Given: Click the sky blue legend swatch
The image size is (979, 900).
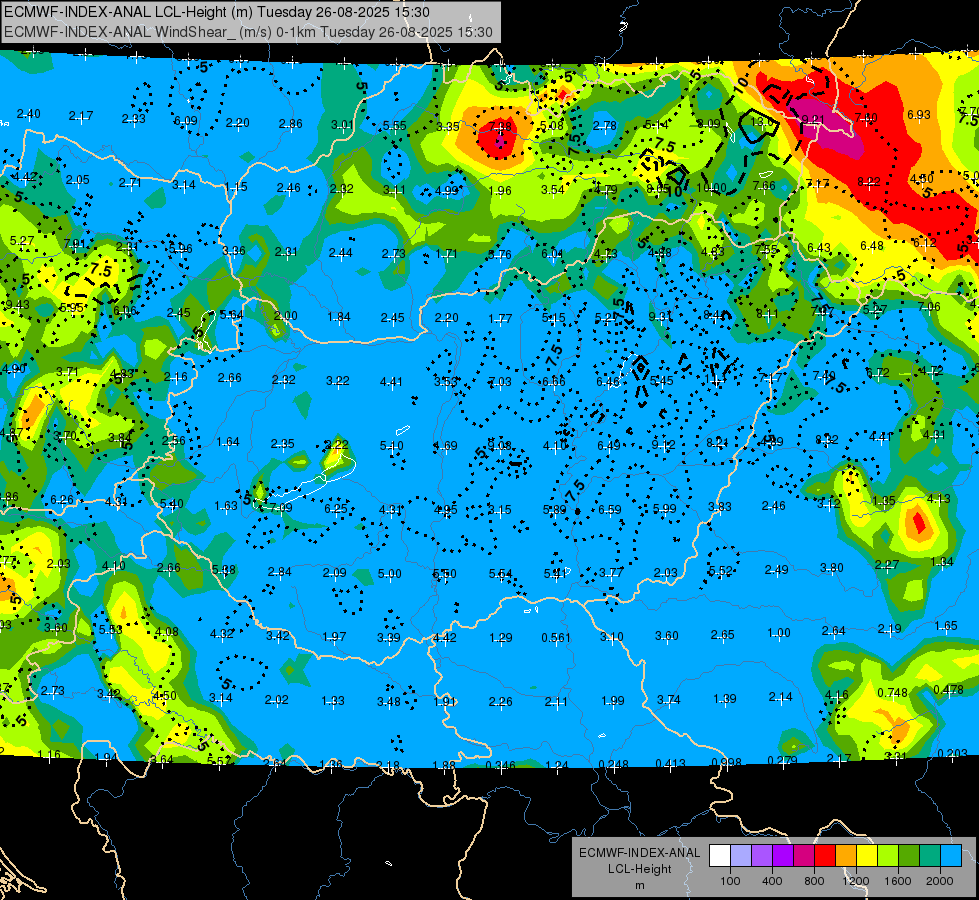Looking at the screenshot, I should click(951, 855).
